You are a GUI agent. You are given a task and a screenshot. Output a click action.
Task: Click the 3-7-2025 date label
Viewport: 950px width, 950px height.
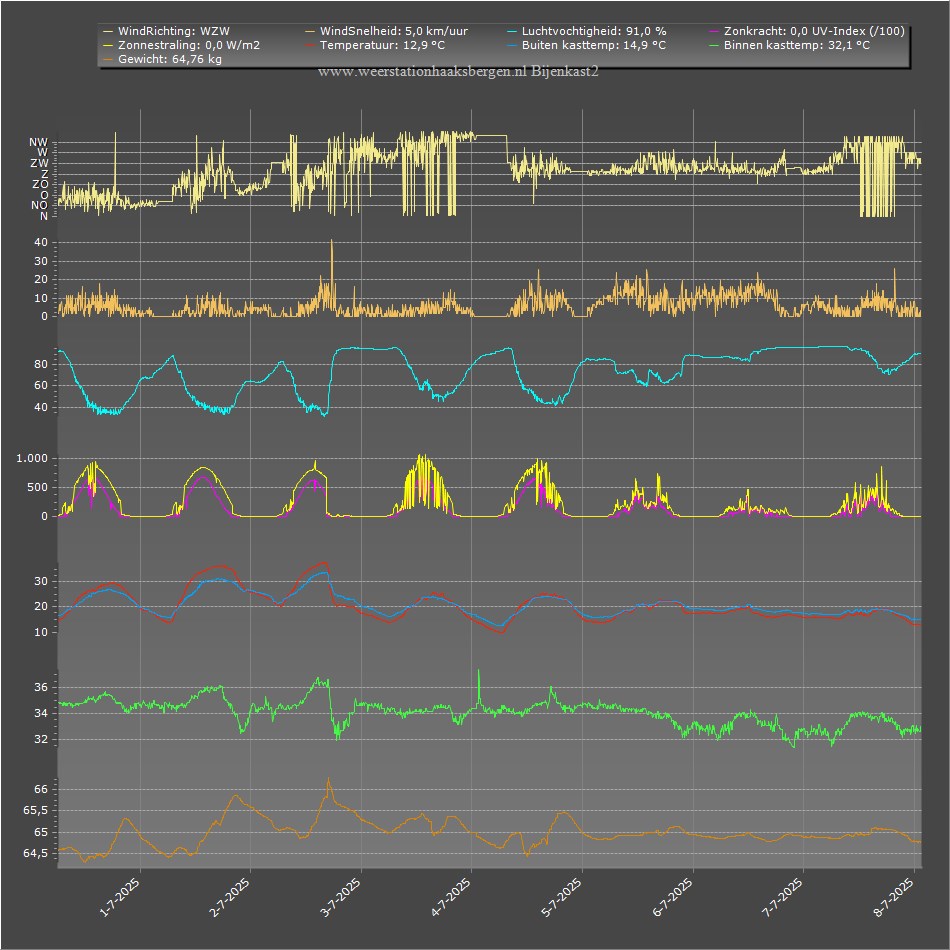point(340,897)
